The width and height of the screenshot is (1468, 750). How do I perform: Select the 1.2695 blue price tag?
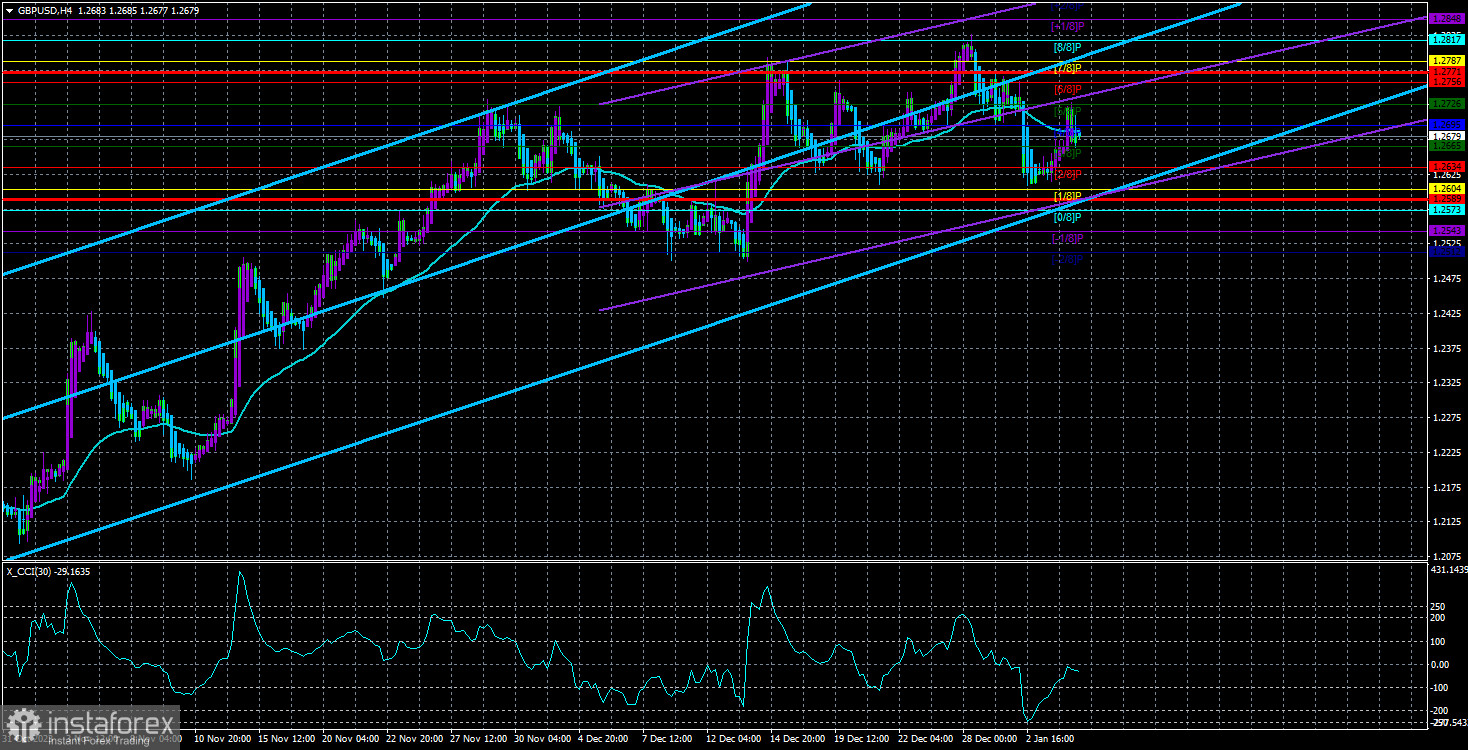pos(1447,125)
